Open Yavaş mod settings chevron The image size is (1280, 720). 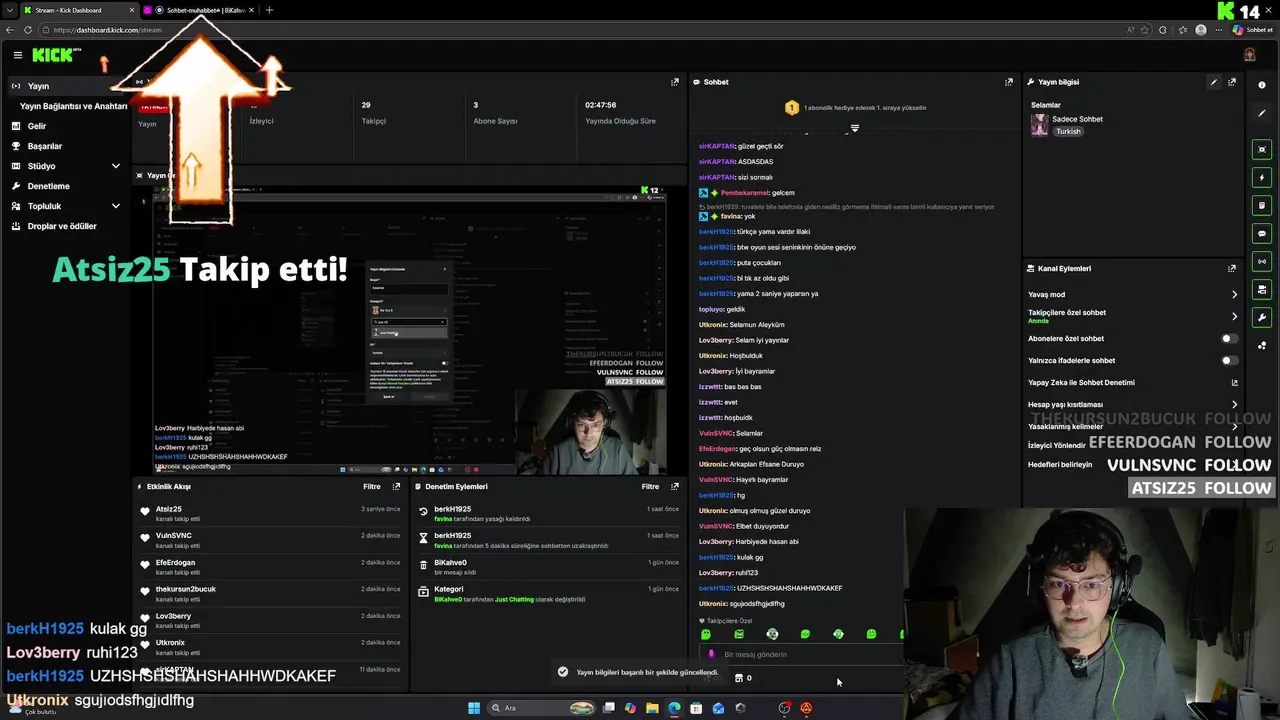(1234, 294)
